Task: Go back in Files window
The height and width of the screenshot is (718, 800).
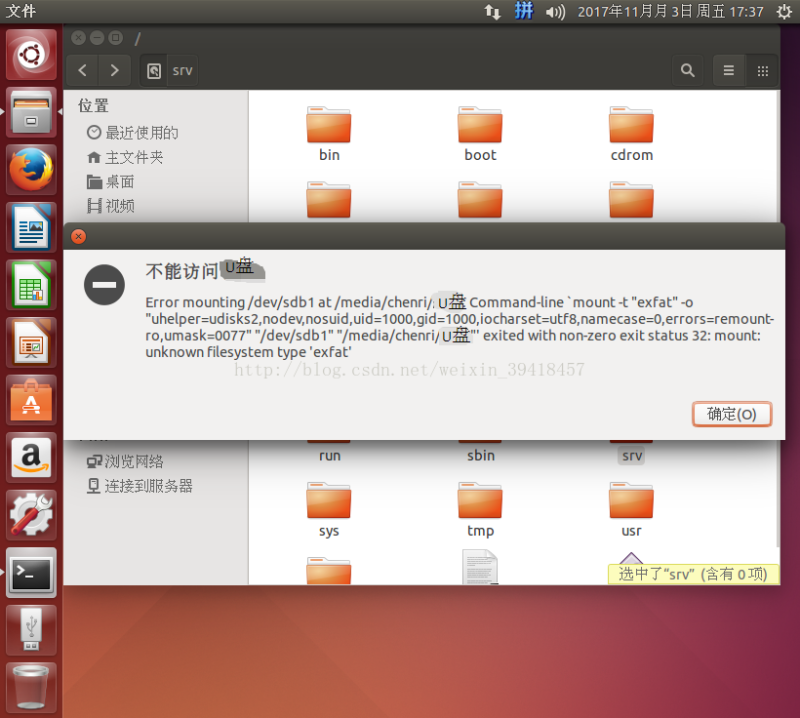Action: [83, 70]
